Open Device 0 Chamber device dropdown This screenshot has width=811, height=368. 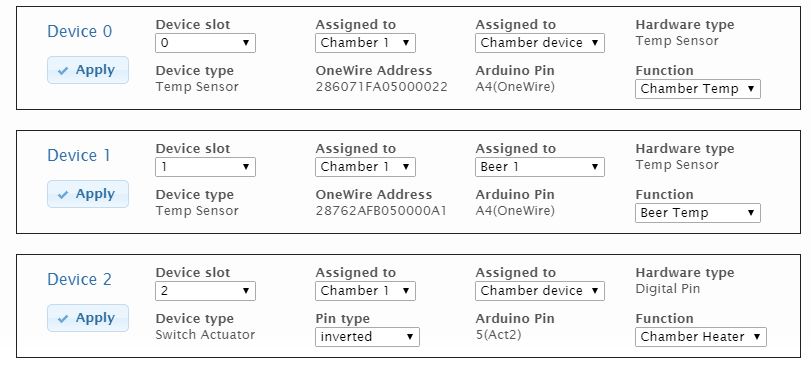pos(540,43)
